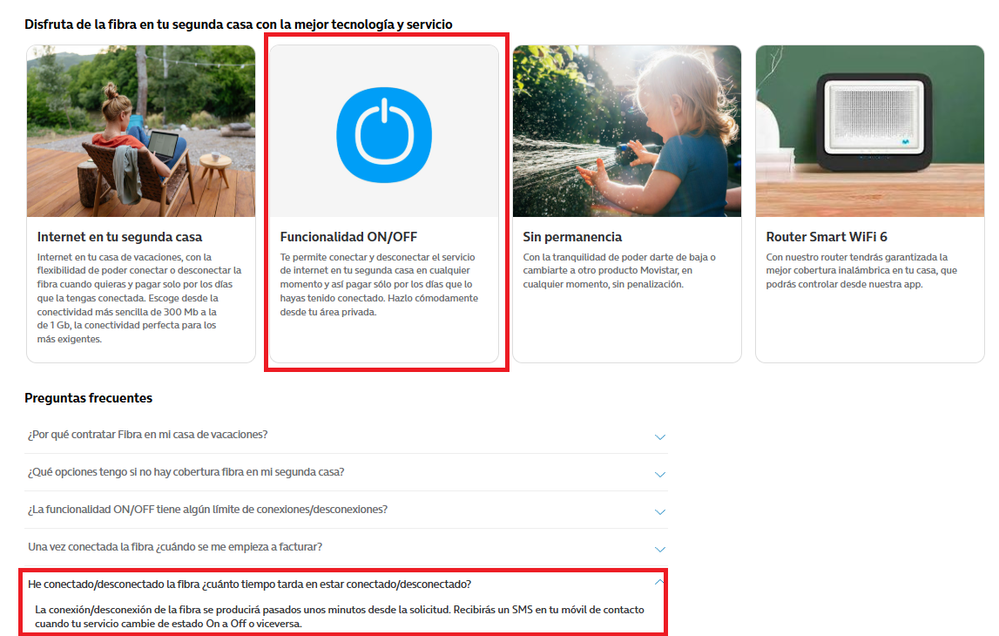999x636 pixels.
Task: Select 'Router Smart WiFi 6' card heading
Action: (x=826, y=237)
